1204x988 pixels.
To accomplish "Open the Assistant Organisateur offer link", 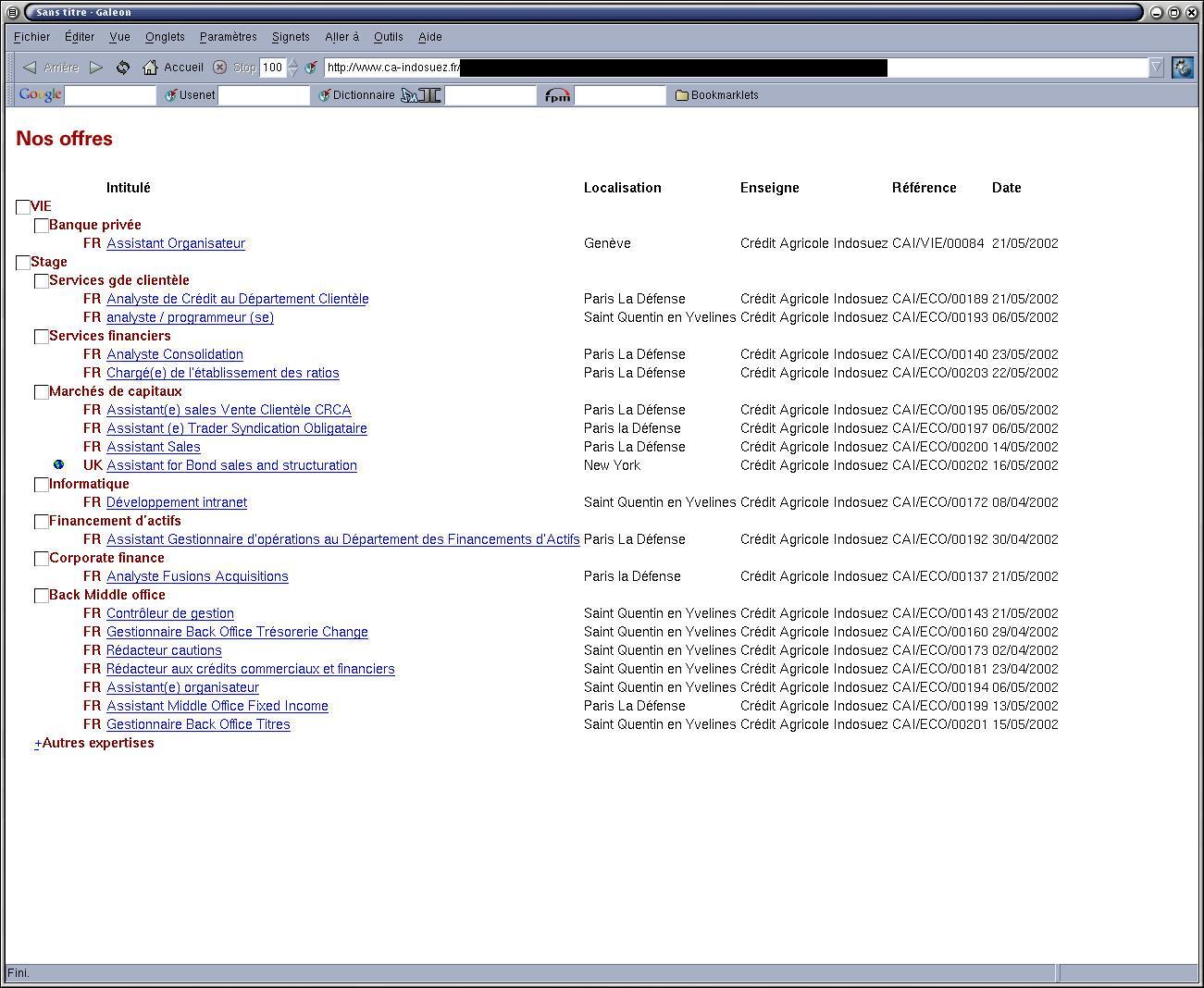I will click(x=176, y=243).
